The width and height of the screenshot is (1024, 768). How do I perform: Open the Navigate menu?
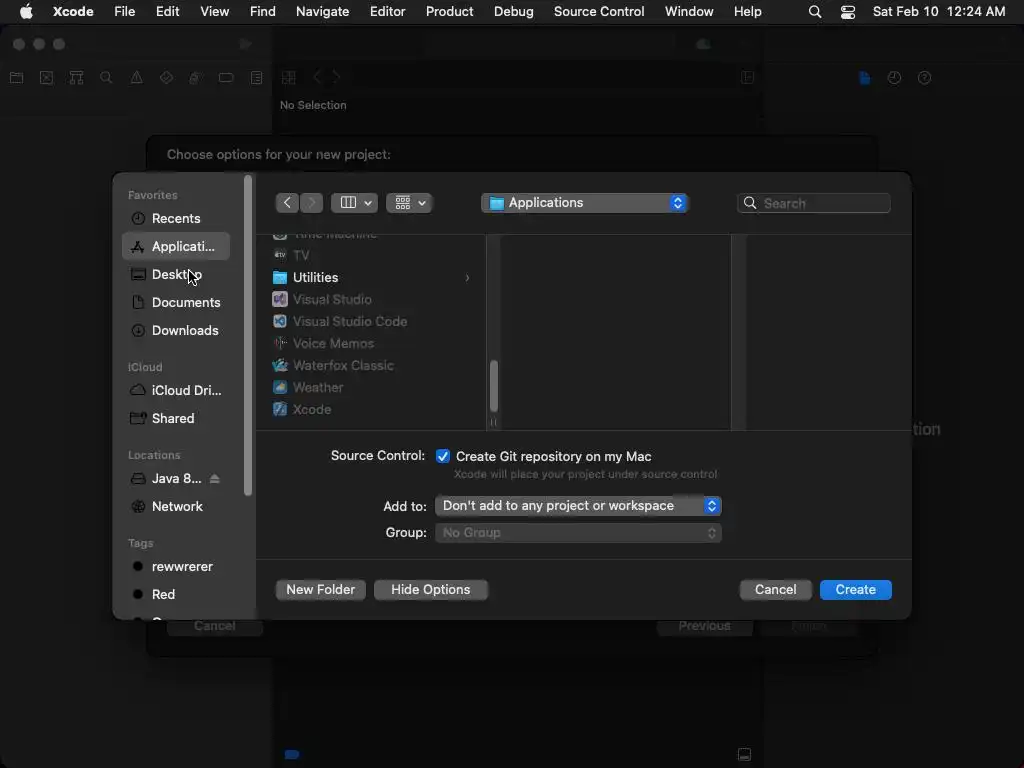click(322, 12)
